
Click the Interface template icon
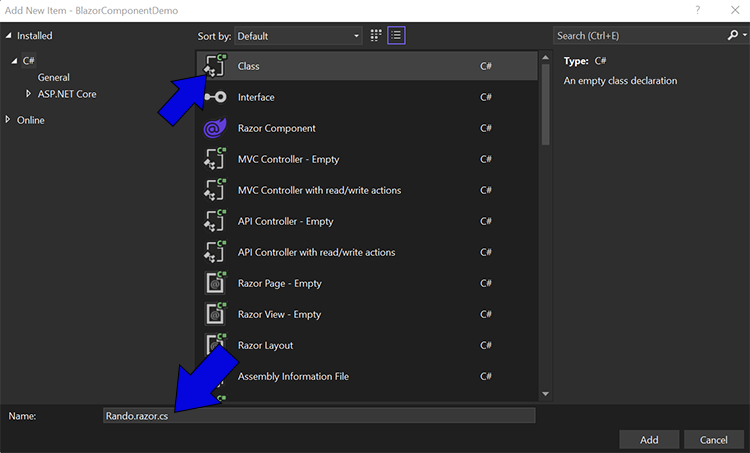pos(215,97)
